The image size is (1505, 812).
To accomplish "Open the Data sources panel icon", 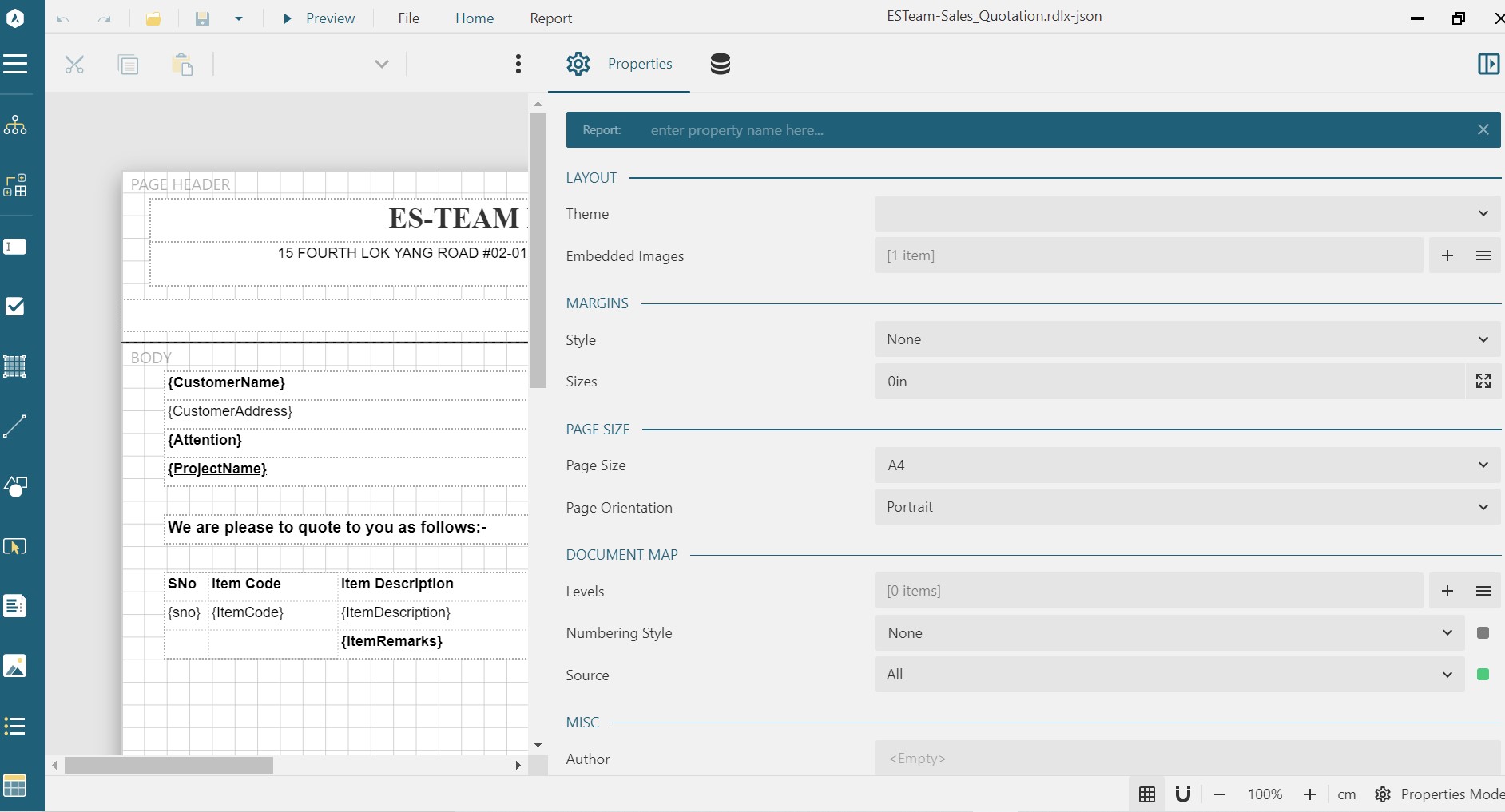I will point(720,64).
